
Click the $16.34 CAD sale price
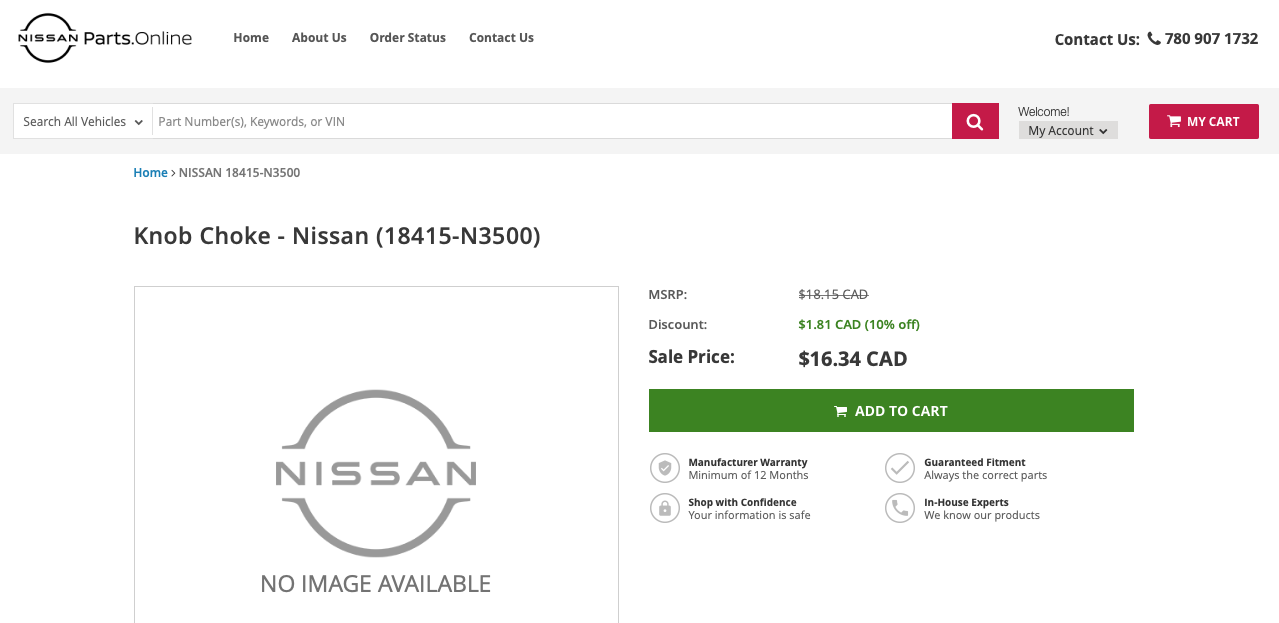click(x=853, y=359)
